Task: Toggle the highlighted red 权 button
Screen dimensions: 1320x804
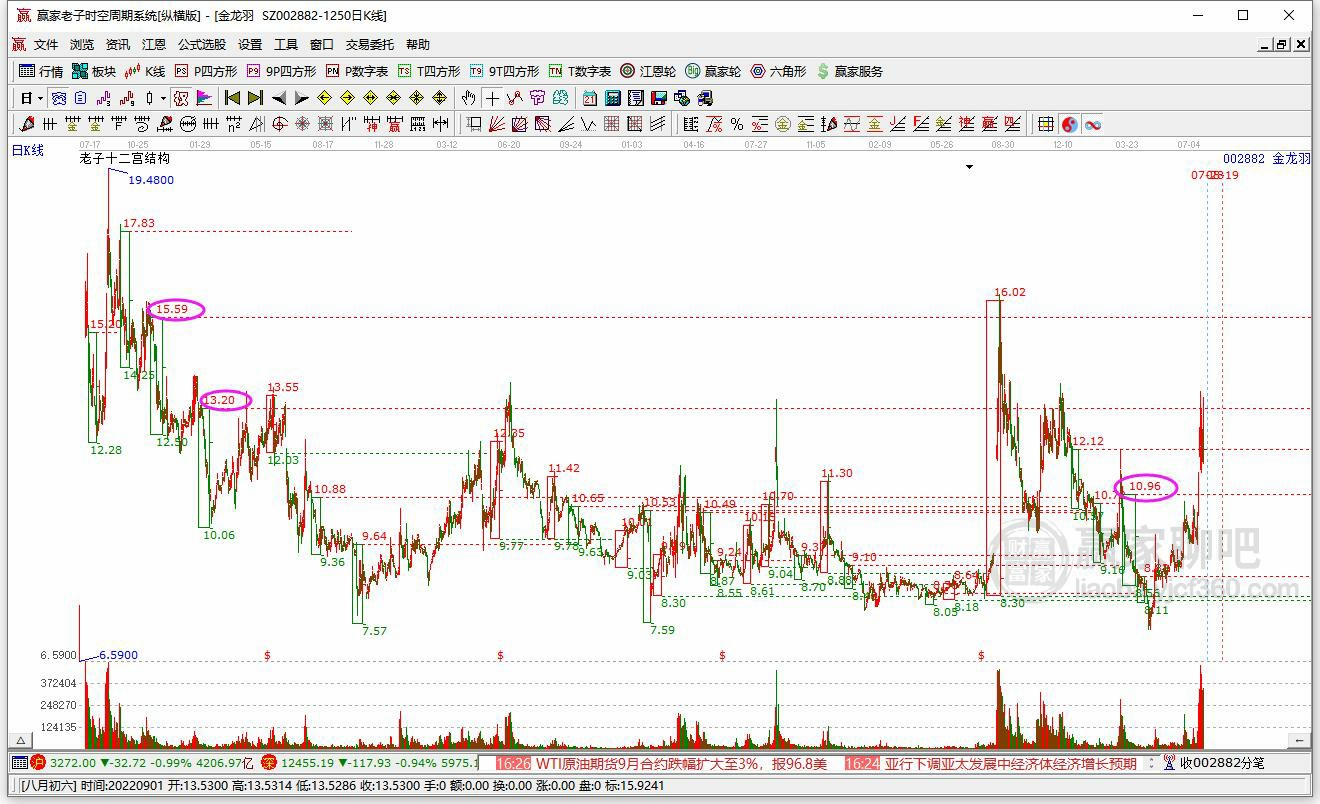Action: pos(181,98)
